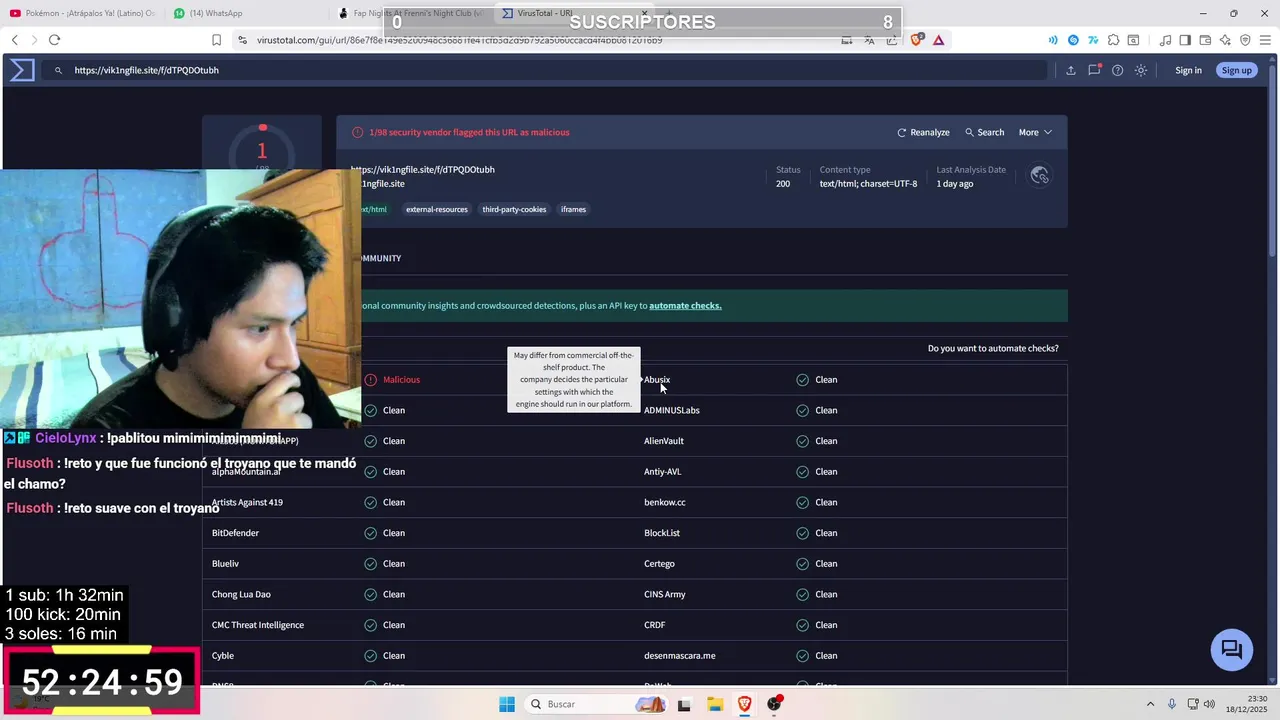
Task: Expand the More dropdown menu
Action: (x=1035, y=132)
